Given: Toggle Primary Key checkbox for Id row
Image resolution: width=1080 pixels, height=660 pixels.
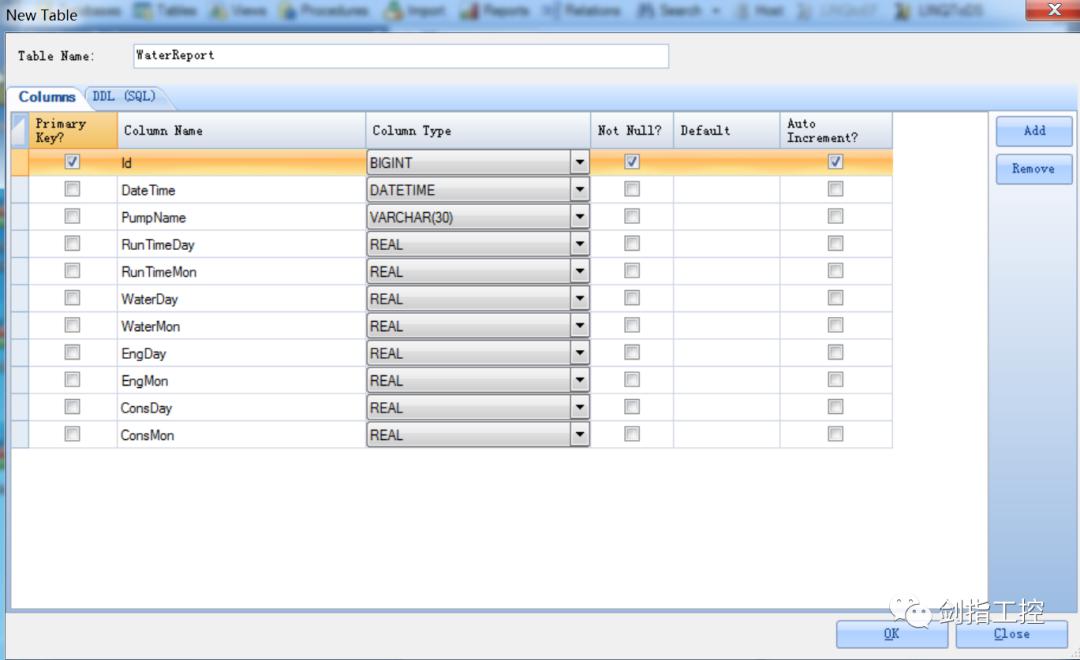Looking at the screenshot, I should tap(72, 162).
